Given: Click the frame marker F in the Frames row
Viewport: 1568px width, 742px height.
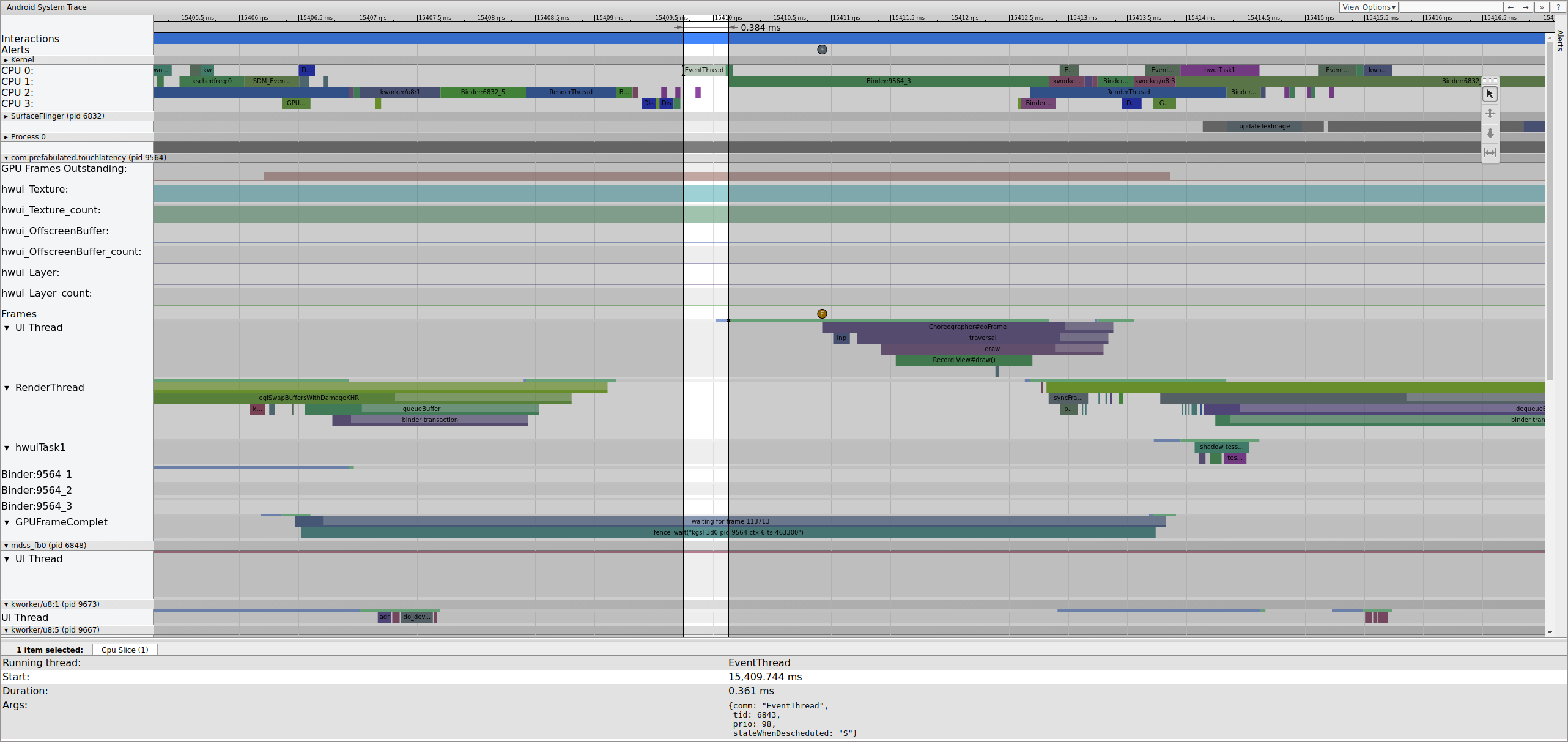Looking at the screenshot, I should (822, 314).
